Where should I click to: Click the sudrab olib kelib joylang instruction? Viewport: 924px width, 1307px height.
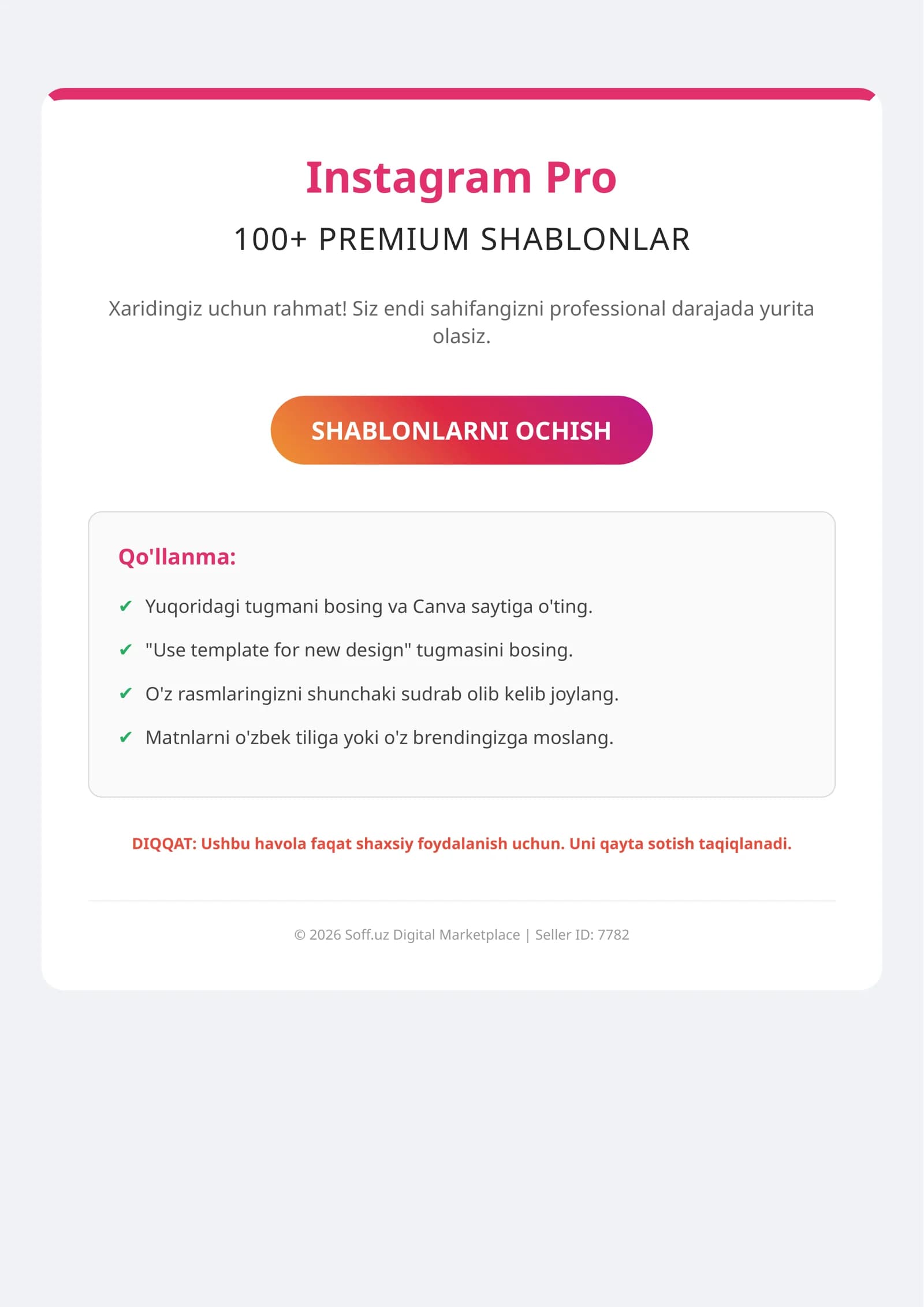point(382,694)
